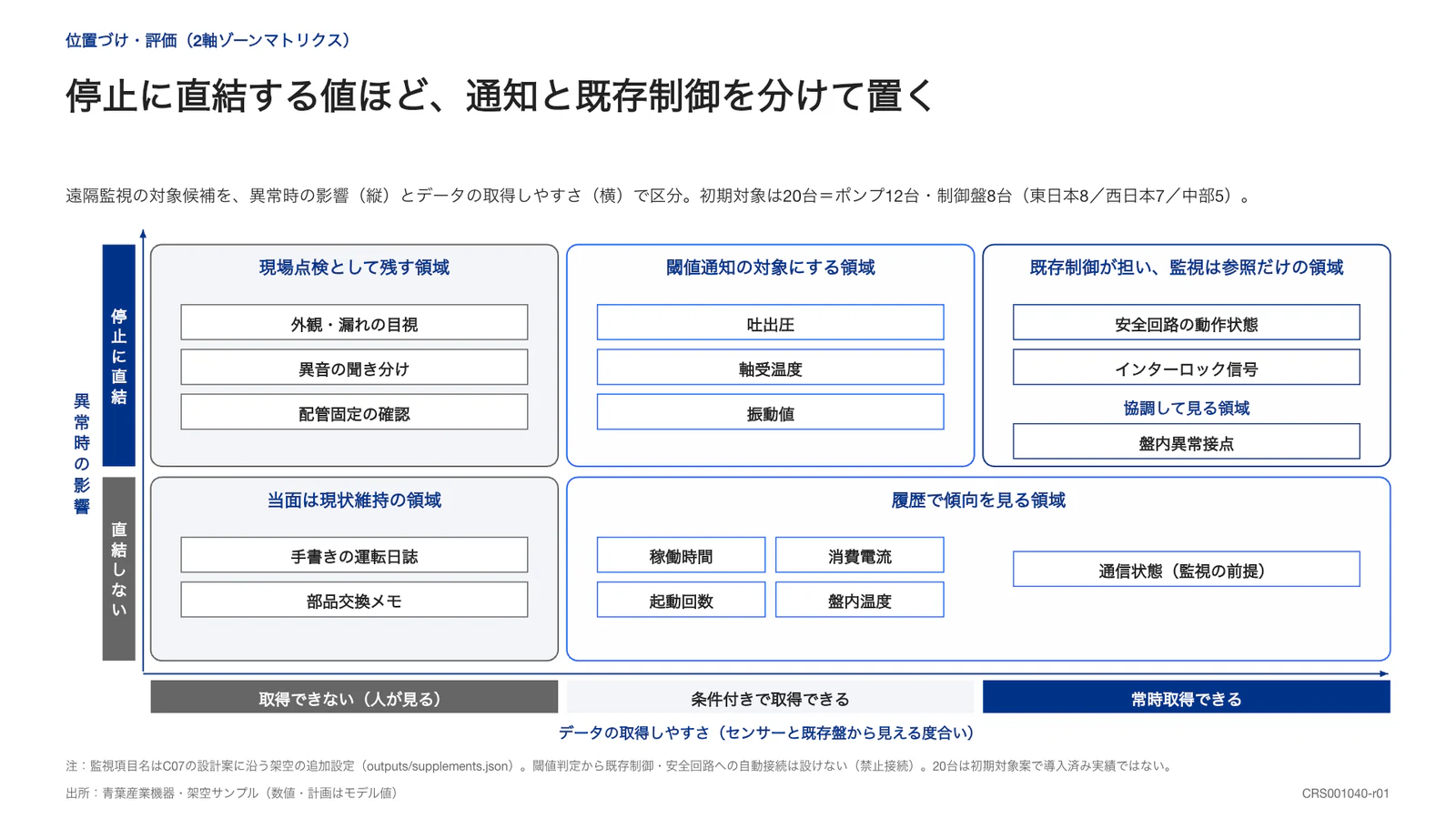This screenshot has height=819, width=1456.
Task: Select the 手書きの運転日誌 item
Action: 354,555
